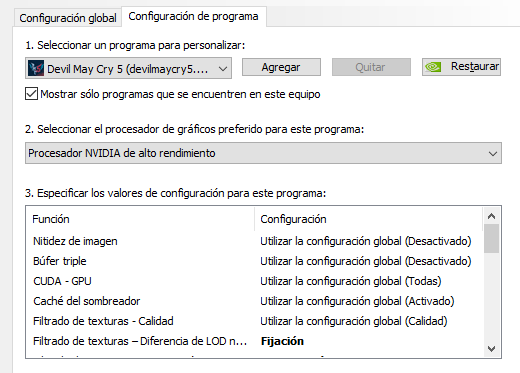Switch to the Configuración global tab
Screen dimensions: 520x373
click(68, 18)
